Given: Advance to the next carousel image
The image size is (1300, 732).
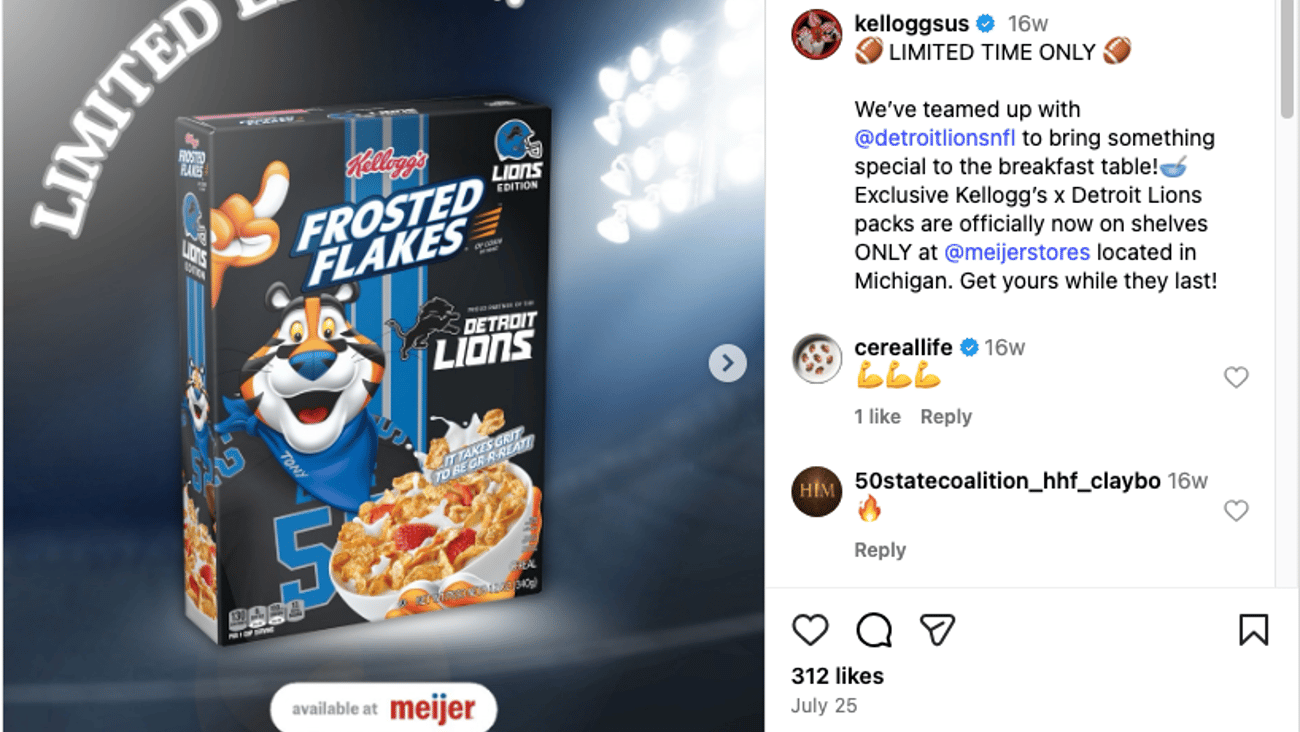Looking at the screenshot, I should point(727,362).
